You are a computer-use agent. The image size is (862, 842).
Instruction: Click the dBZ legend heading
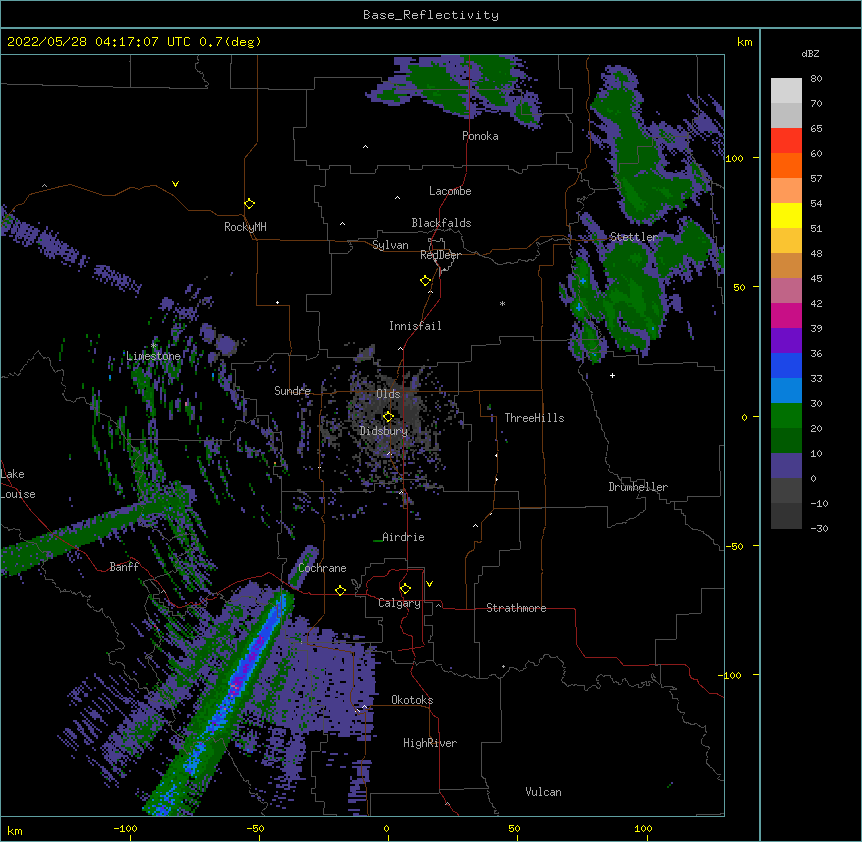pyautogui.click(x=810, y=53)
